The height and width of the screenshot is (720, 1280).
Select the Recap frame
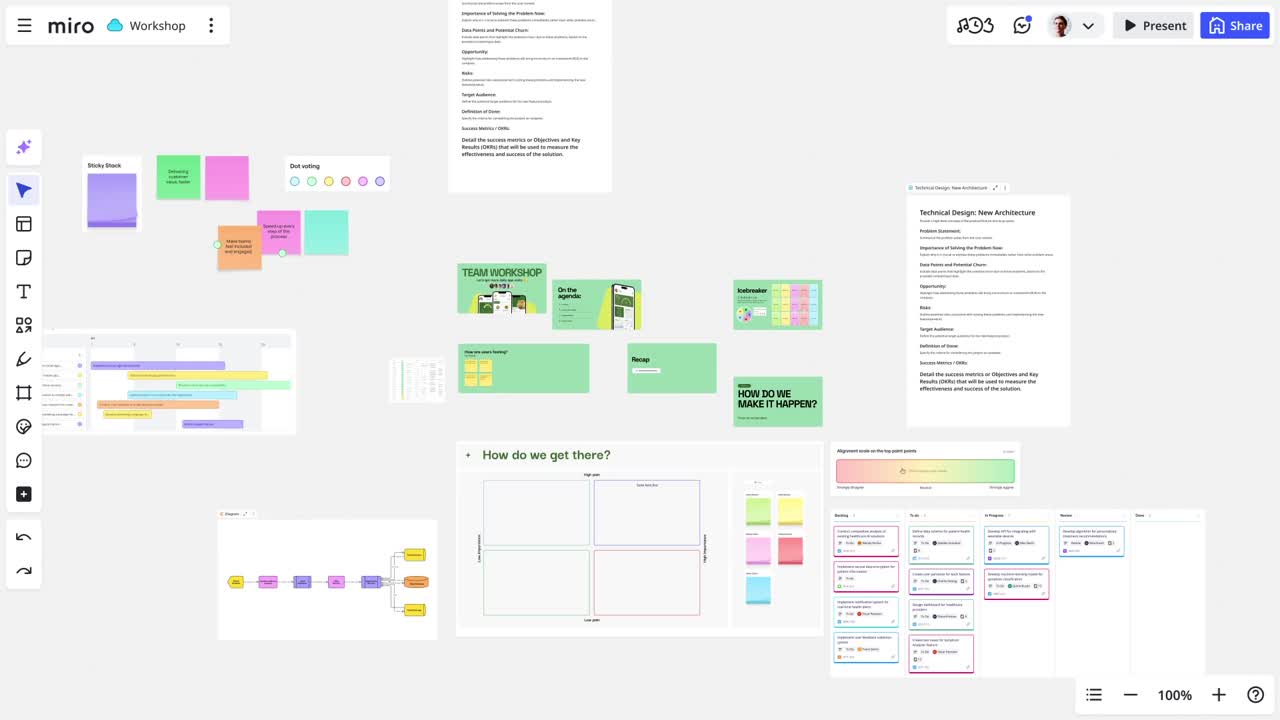[x=672, y=368]
